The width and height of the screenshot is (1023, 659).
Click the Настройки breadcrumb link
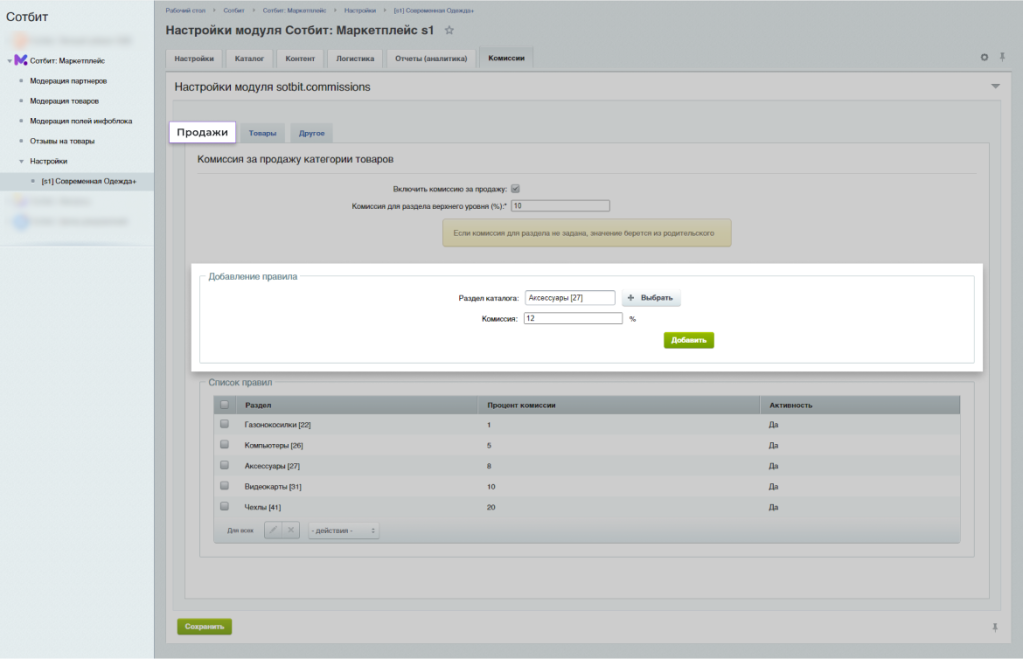[x=360, y=10]
